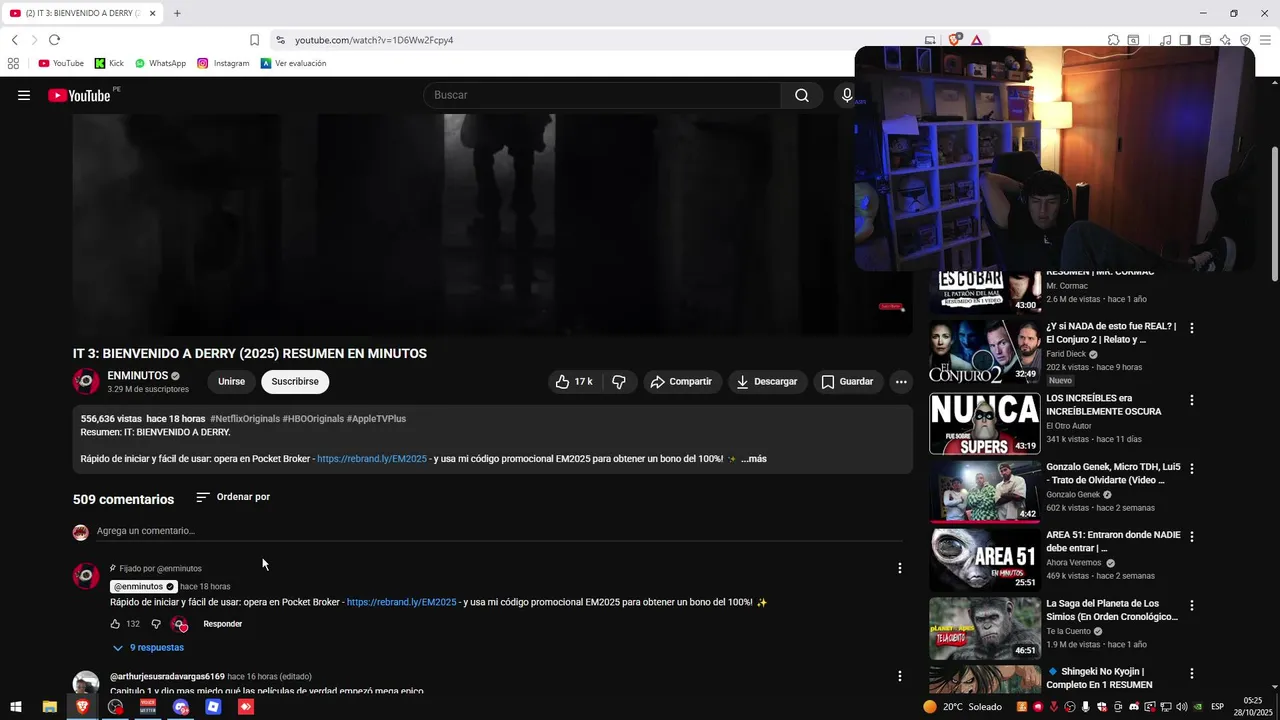
Task: Open Brave Wallet icon
Action: pyautogui.click(x=1205, y=40)
